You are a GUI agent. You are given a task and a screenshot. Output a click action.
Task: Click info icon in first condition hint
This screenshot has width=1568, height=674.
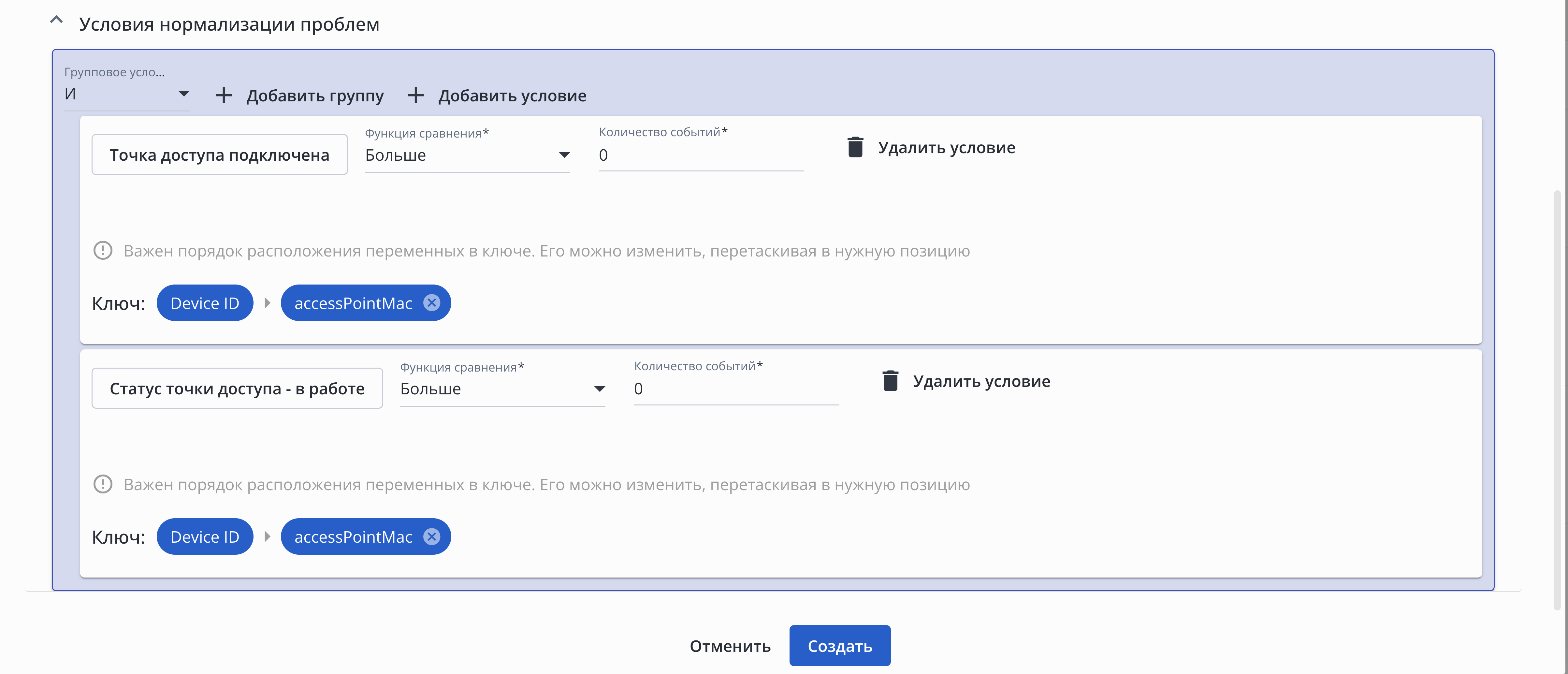[x=103, y=251]
